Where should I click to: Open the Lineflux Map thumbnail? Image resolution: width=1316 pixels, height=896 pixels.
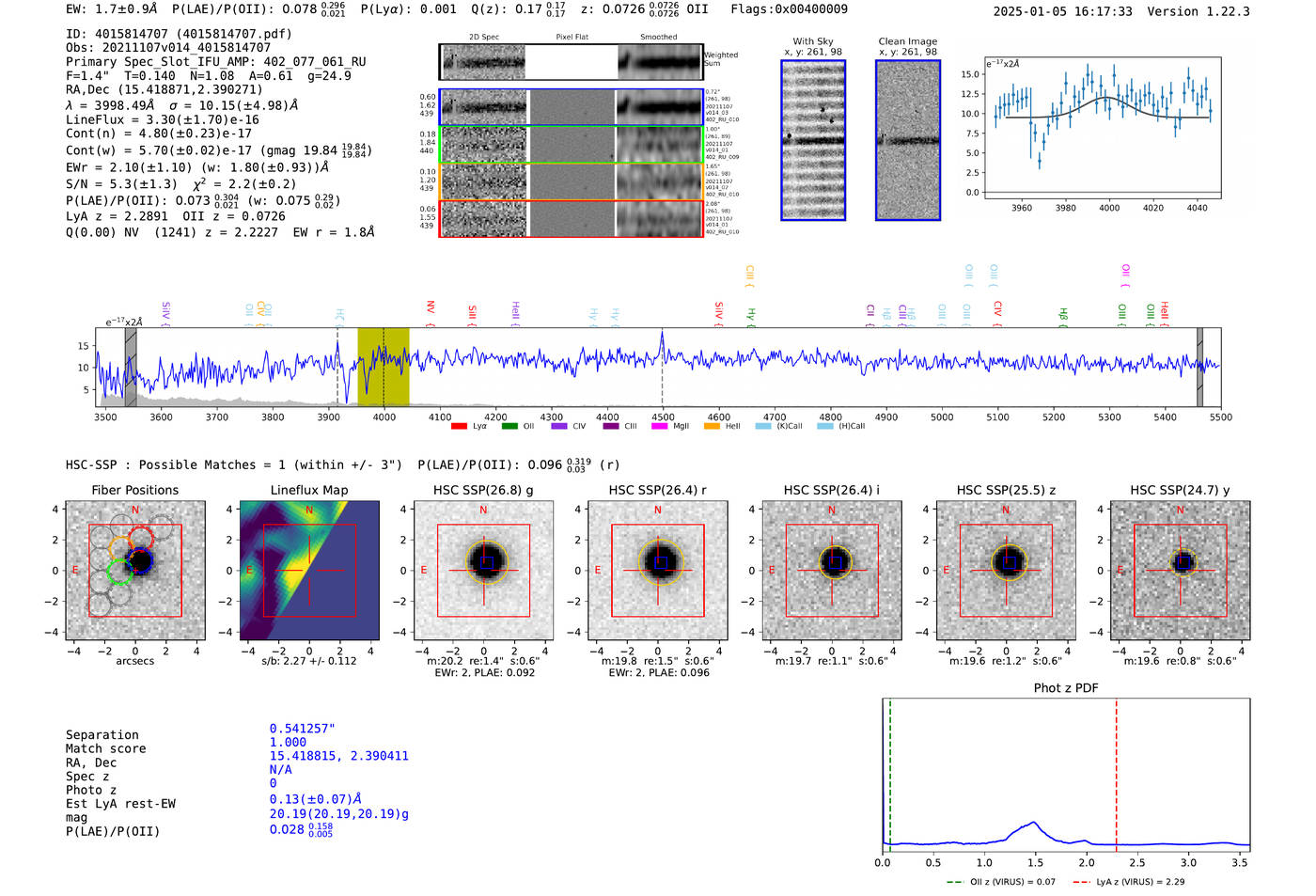[x=309, y=571]
